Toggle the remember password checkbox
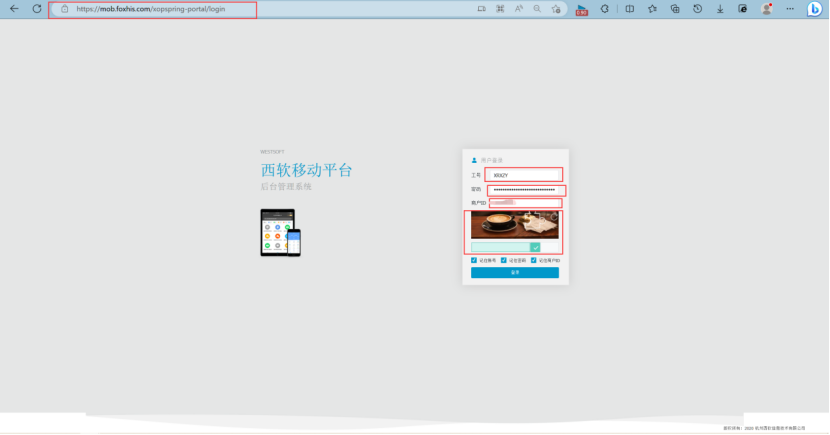Image resolution: width=830 pixels, height=435 pixels. click(x=503, y=260)
